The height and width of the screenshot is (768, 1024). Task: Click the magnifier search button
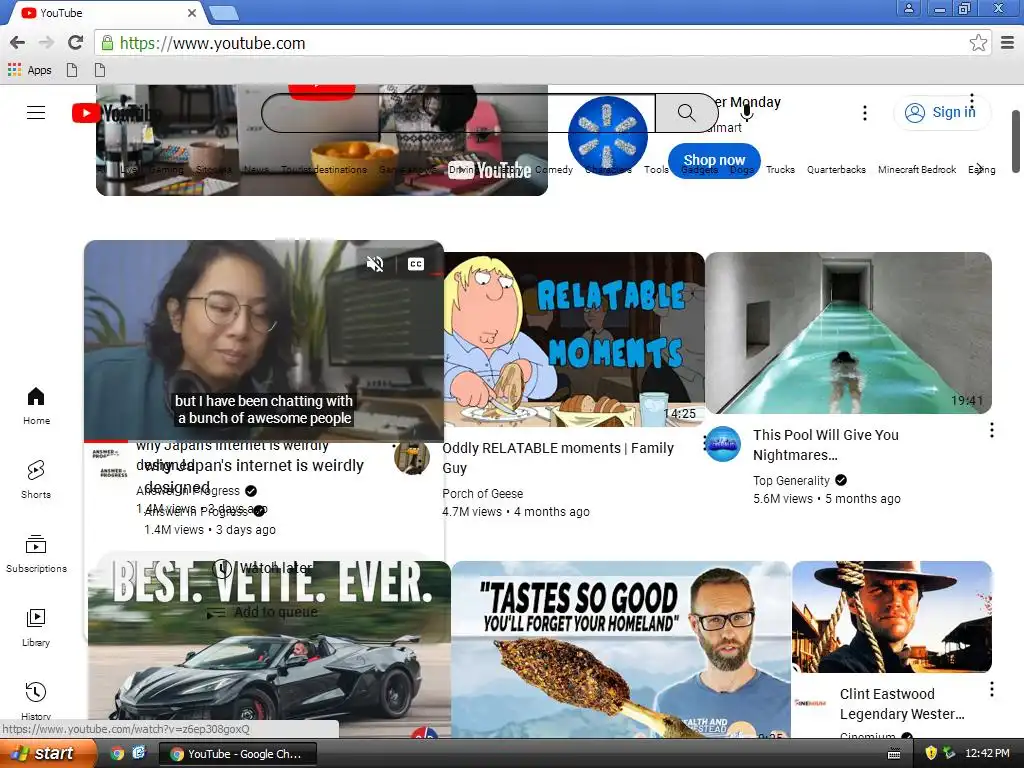click(686, 113)
